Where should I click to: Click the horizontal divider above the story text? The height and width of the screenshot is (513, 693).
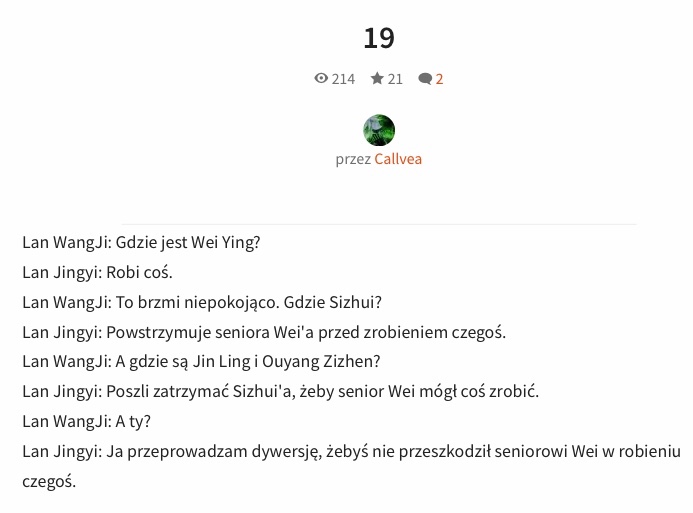379,224
